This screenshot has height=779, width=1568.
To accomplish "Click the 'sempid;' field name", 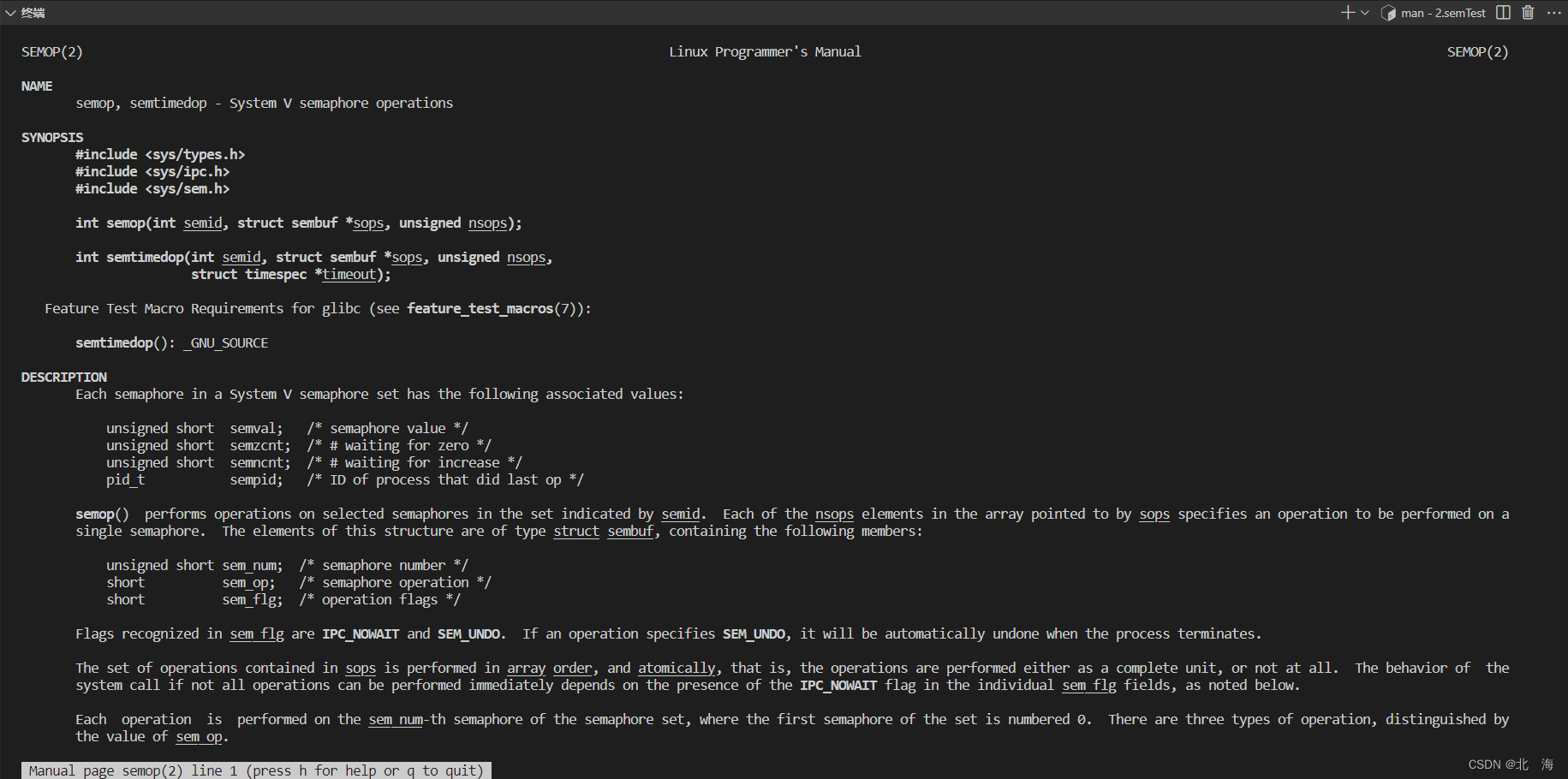I will (256, 480).
